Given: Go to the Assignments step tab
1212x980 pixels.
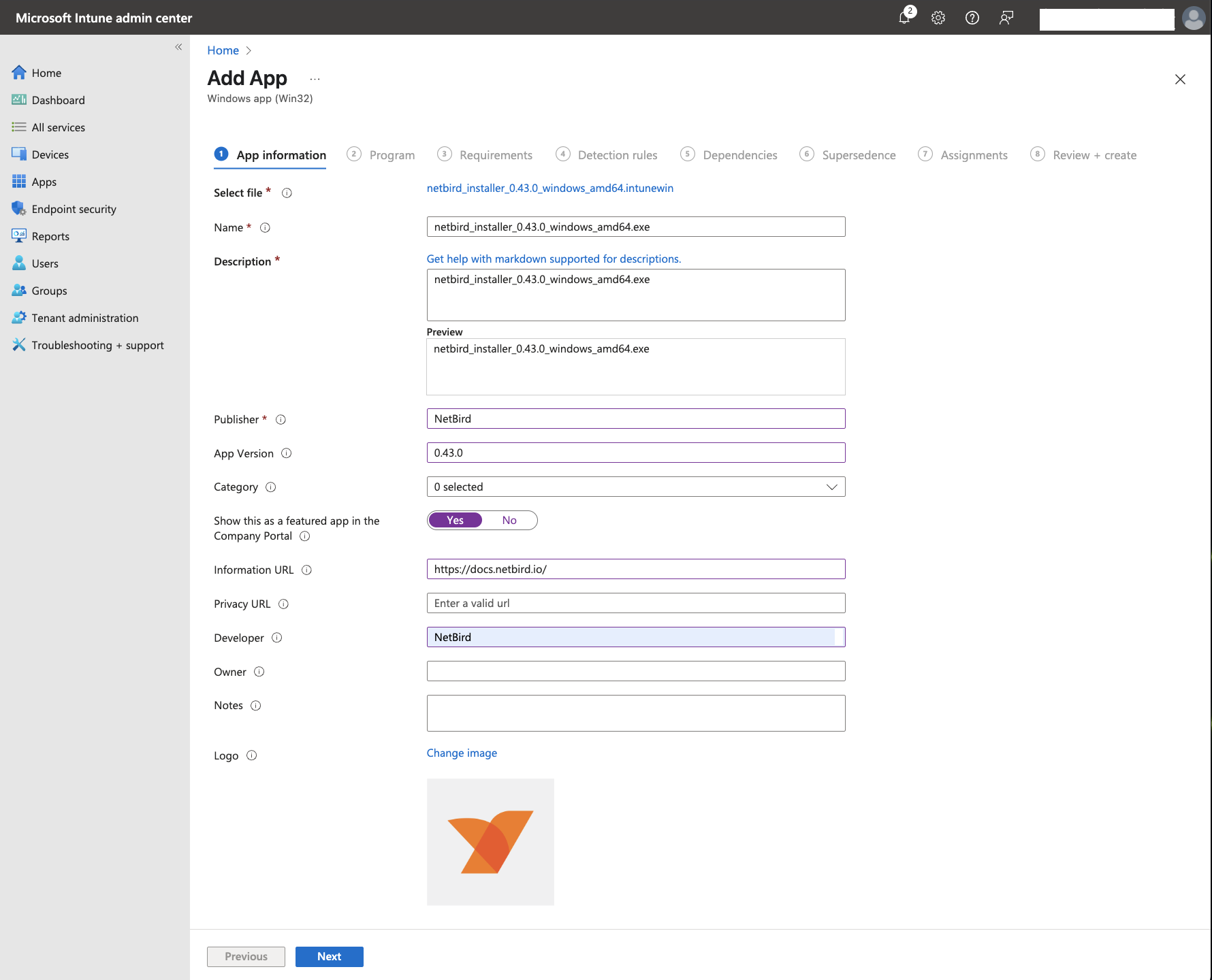Looking at the screenshot, I should [x=973, y=155].
